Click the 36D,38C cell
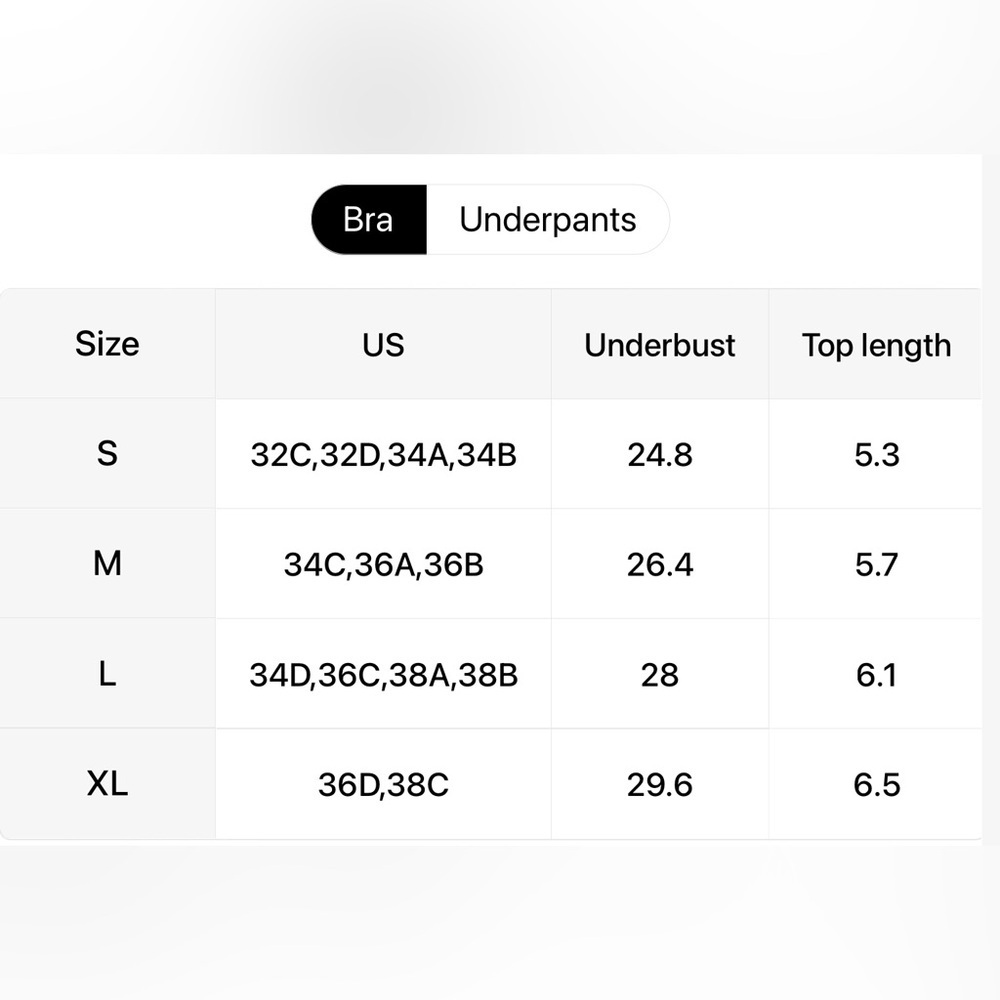 pos(383,784)
